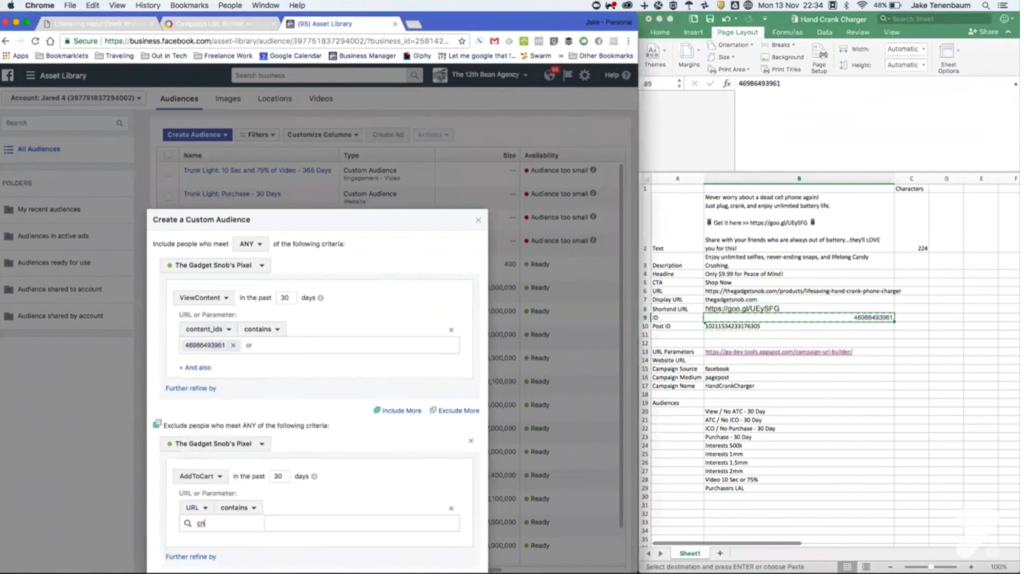Remove the 46986493961 value tag
1024x574 pixels.
click(233, 345)
